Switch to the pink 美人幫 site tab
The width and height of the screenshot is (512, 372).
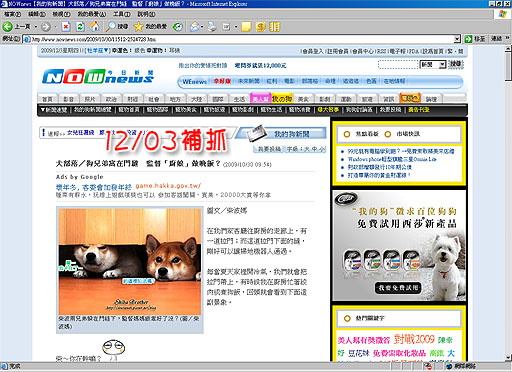[260, 98]
